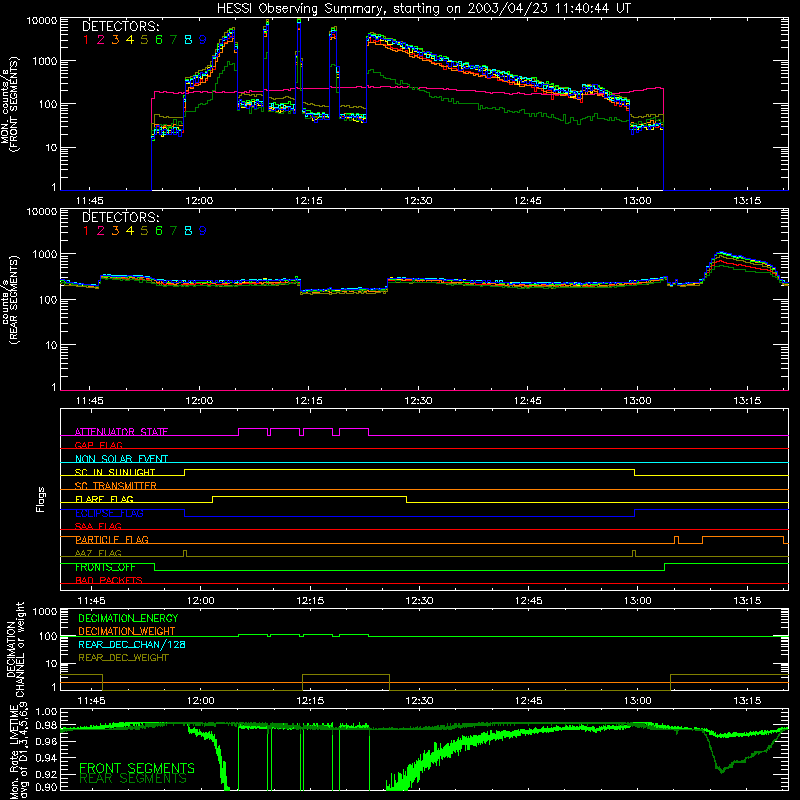The width and height of the screenshot is (800, 800).
Task: Click DETECTORS: label in front segments panel
Action: pos(120,26)
